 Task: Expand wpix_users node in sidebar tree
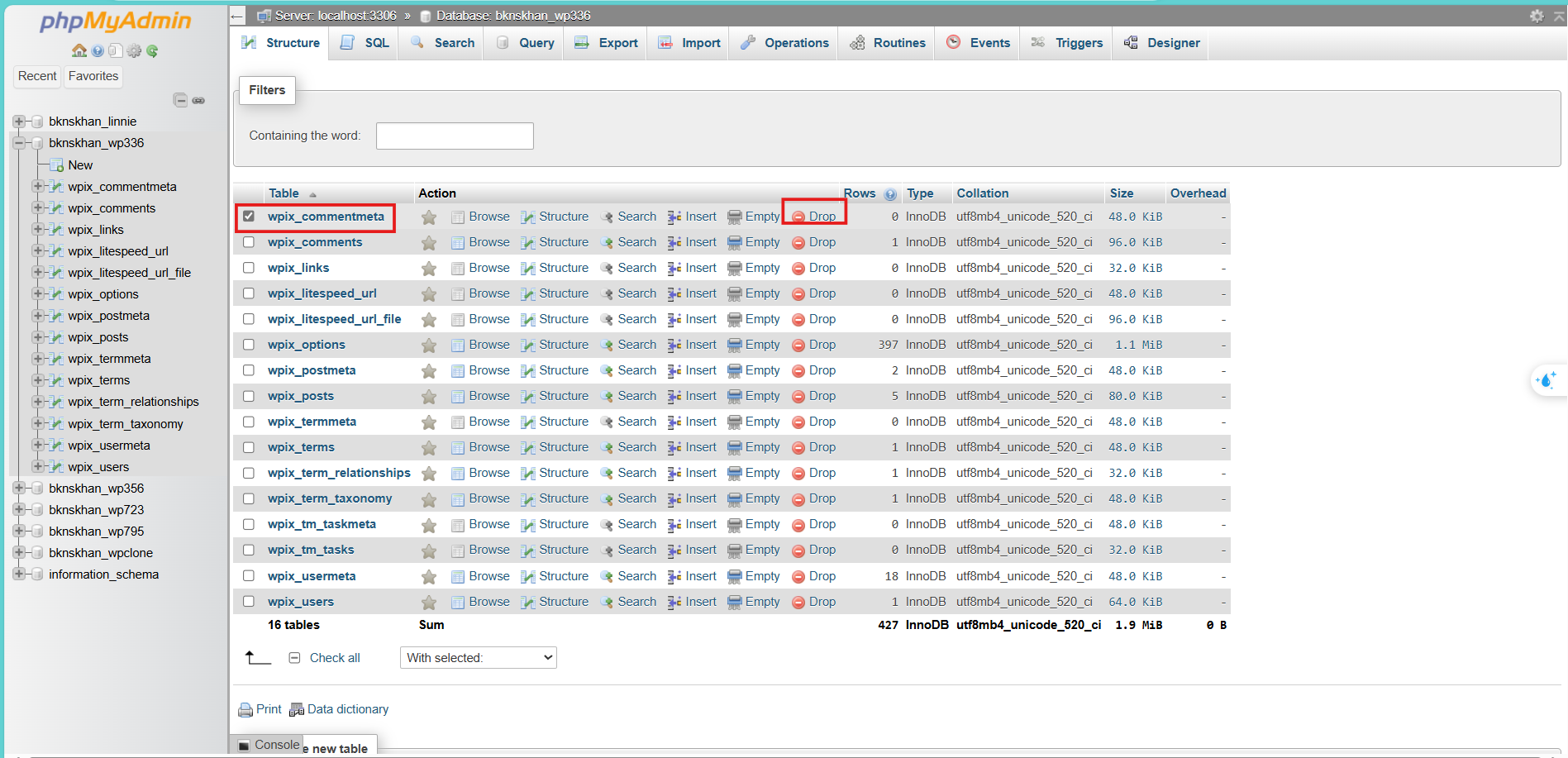37,467
